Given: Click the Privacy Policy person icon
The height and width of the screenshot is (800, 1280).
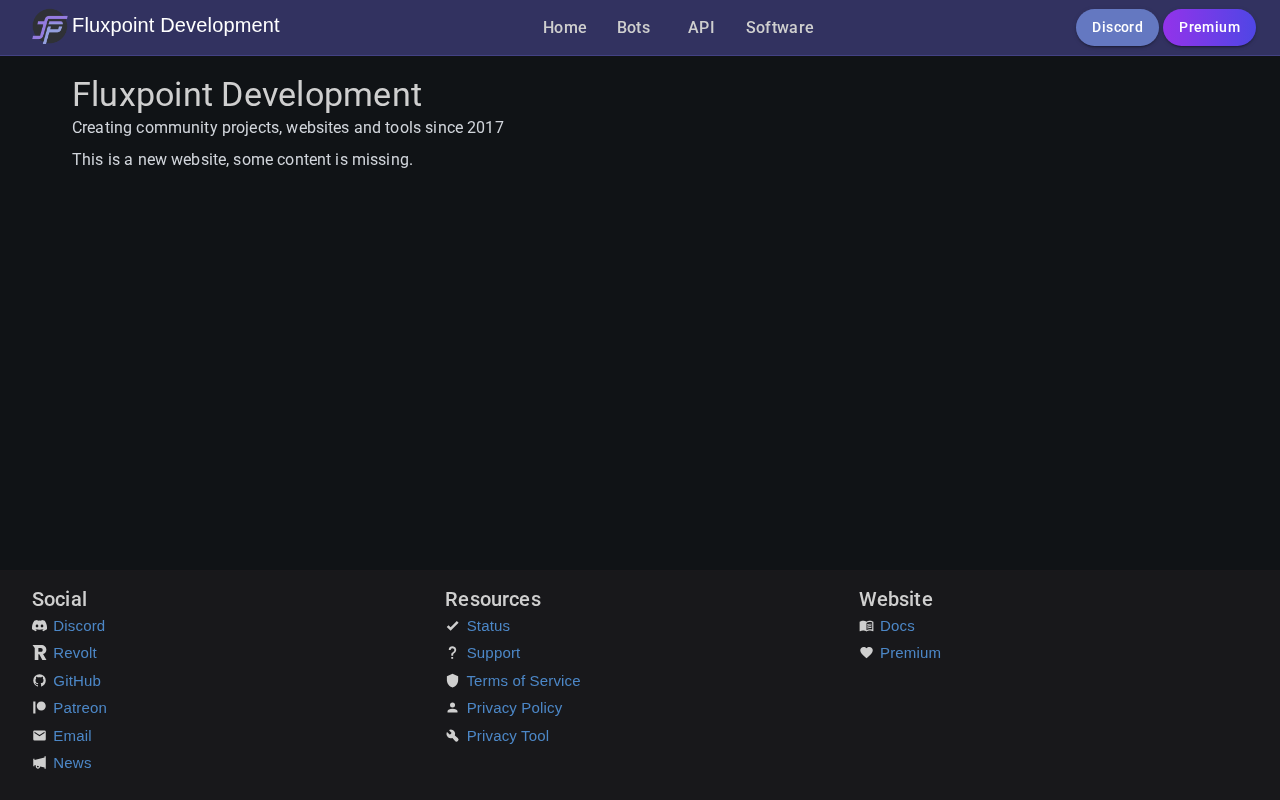Looking at the screenshot, I should click(x=453, y=708).
